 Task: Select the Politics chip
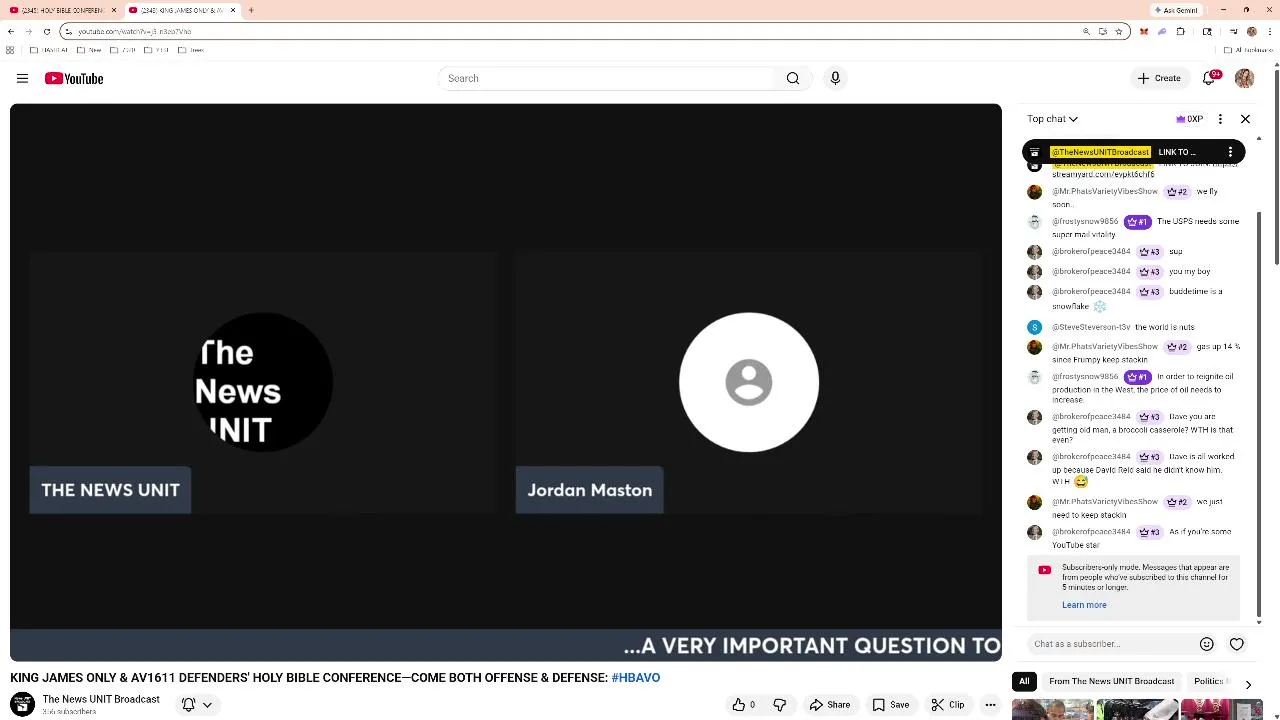[x=1210, y=681]
